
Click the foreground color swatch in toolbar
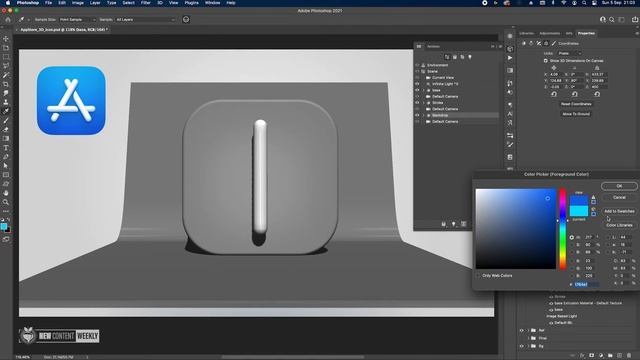point(4,227)
